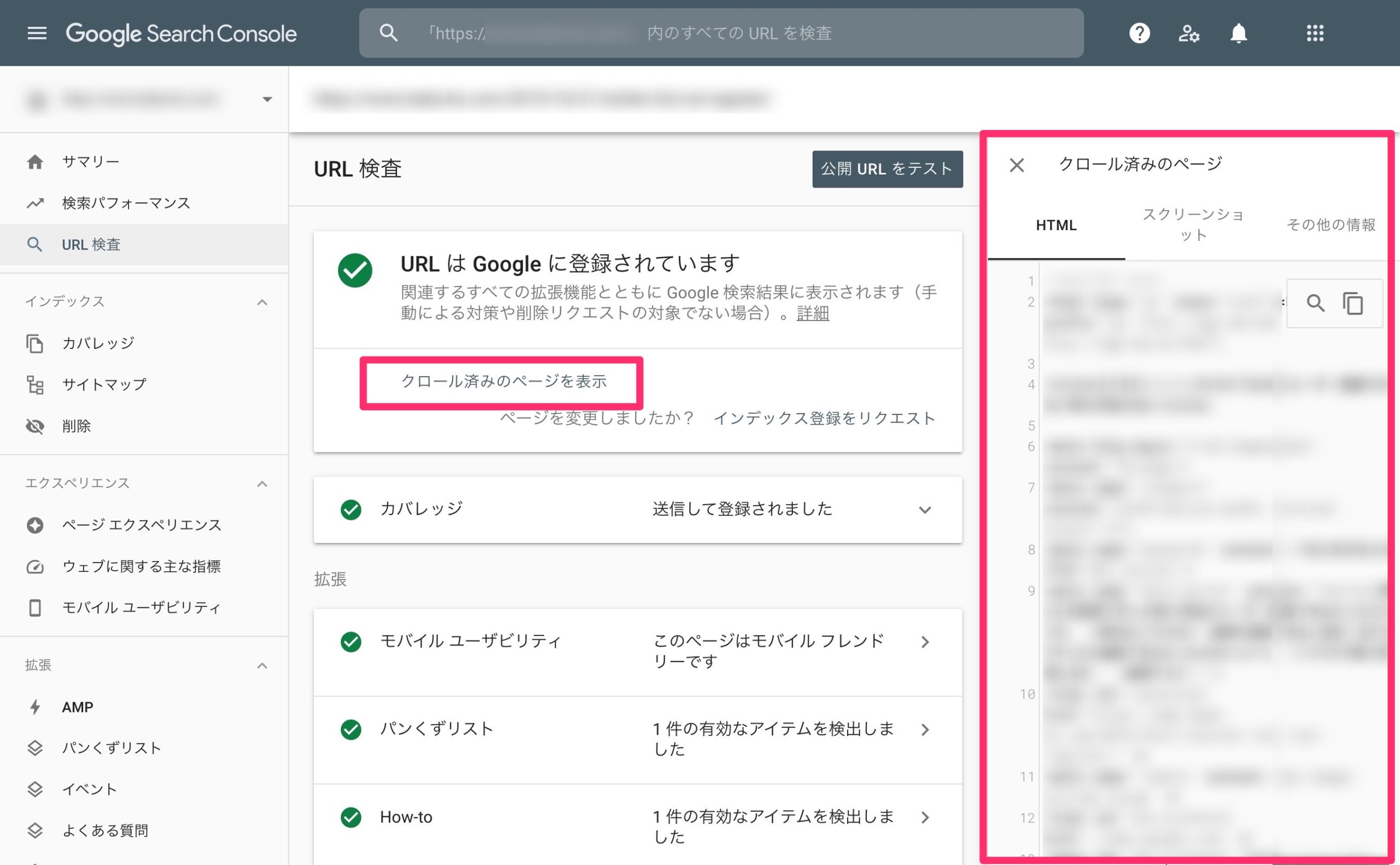Open users and settings icon

[x=1188, y=33]
